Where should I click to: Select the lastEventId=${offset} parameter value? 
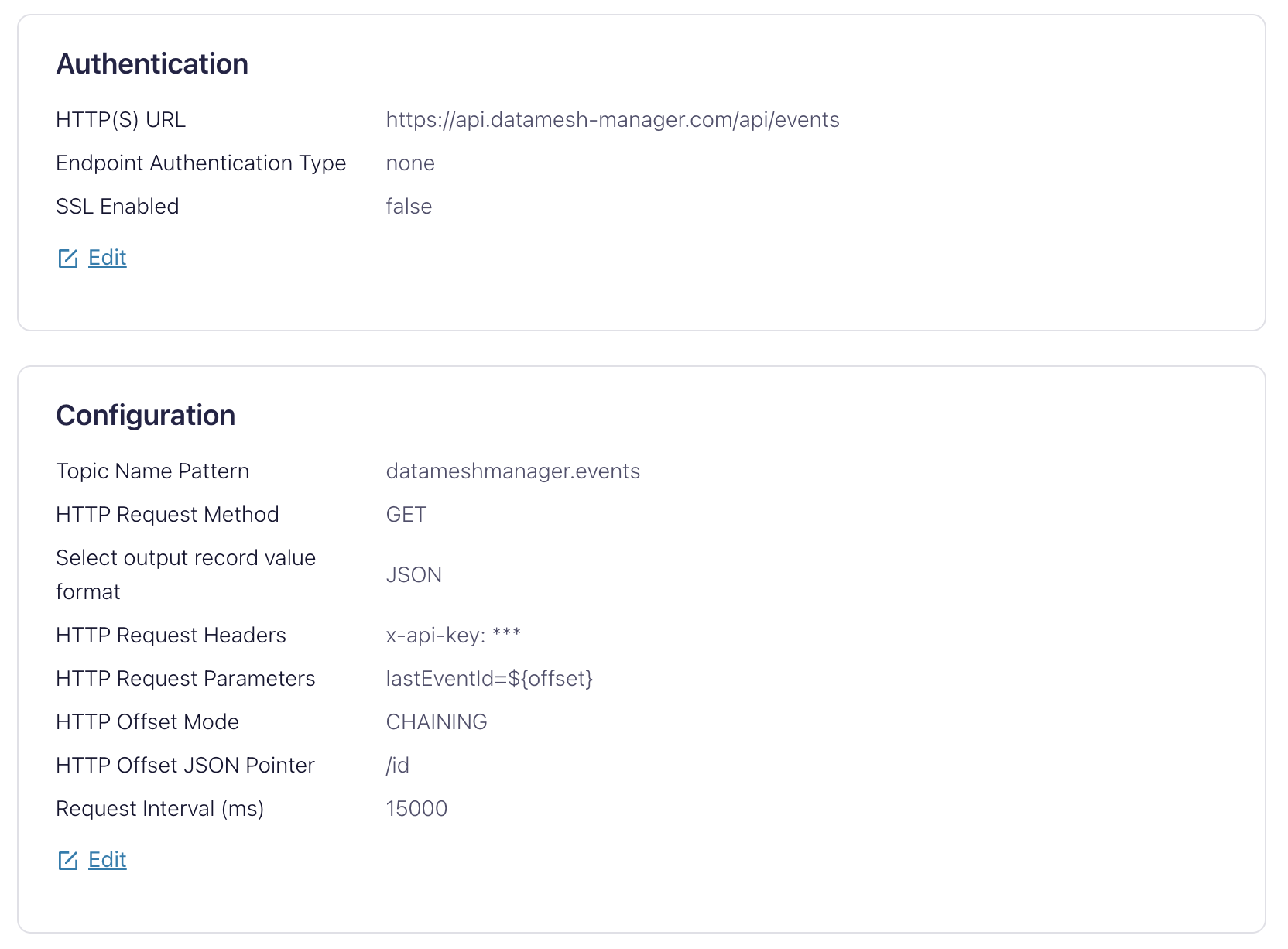pos(489,679)
